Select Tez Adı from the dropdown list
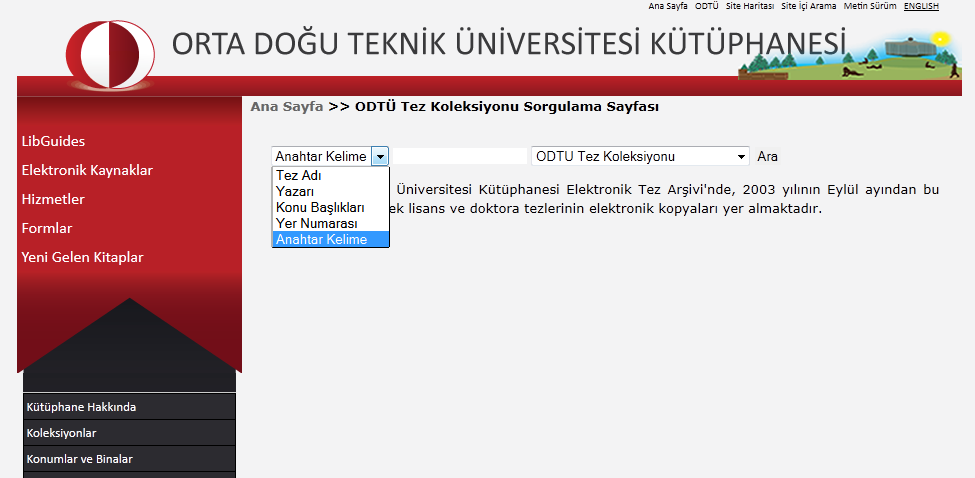Viewport: 975px width, 478px height. click(x=330, y=176)
